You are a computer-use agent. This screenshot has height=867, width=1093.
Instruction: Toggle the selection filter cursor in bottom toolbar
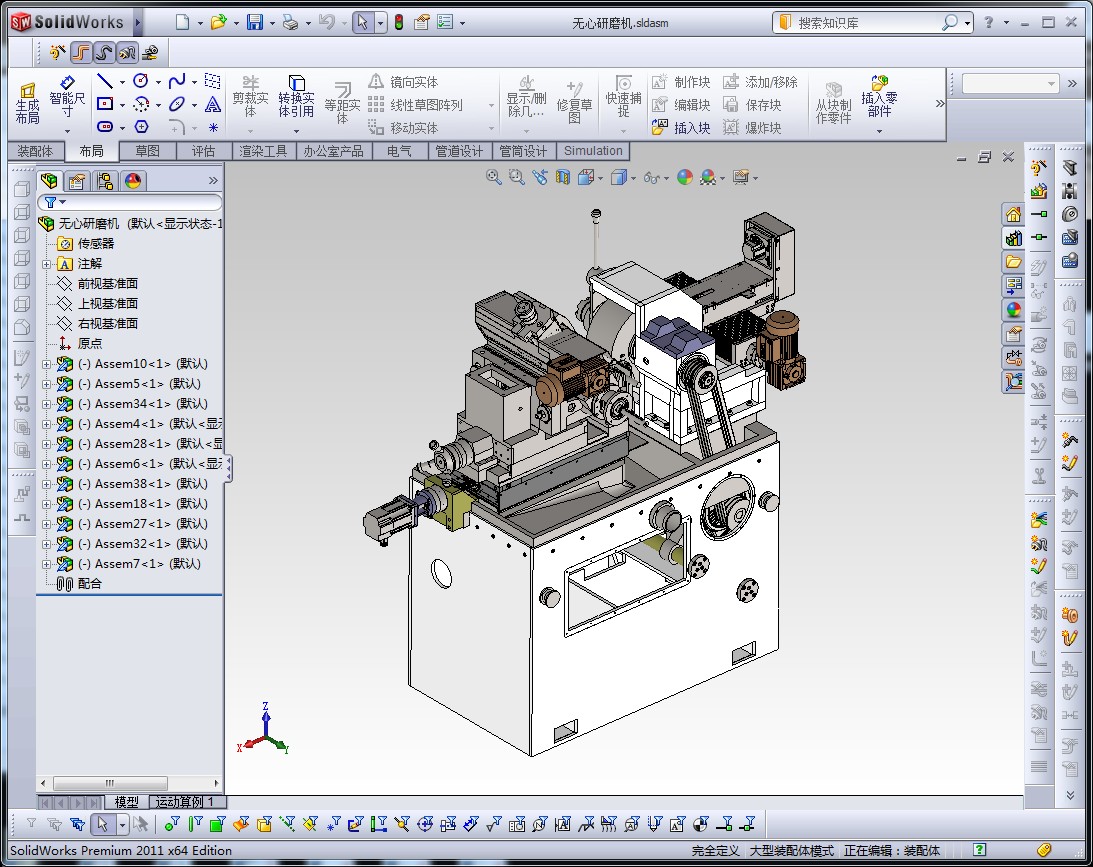click(x=101, y=824)
